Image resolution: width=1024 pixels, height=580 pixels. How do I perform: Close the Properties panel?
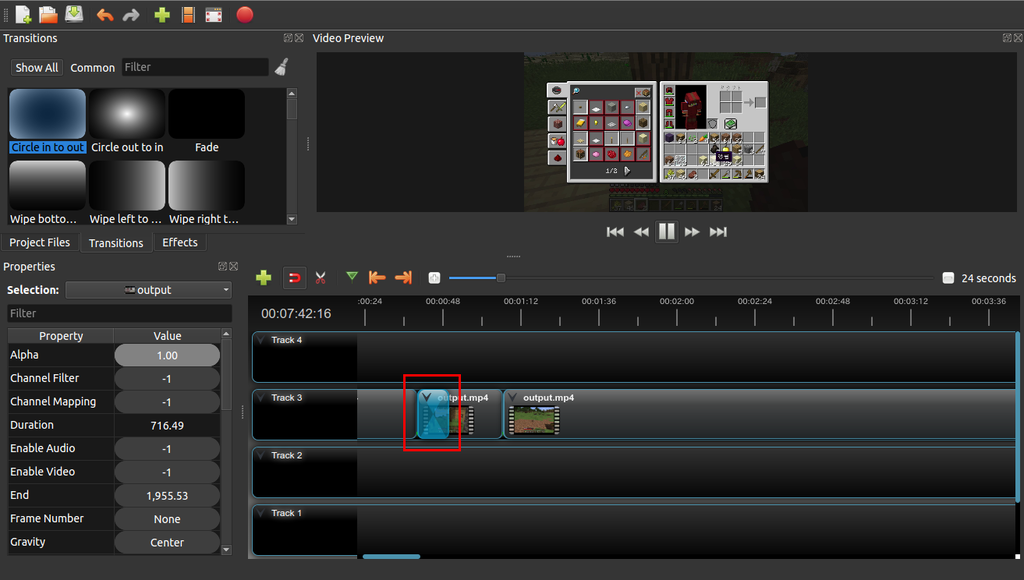pos(233,266)
